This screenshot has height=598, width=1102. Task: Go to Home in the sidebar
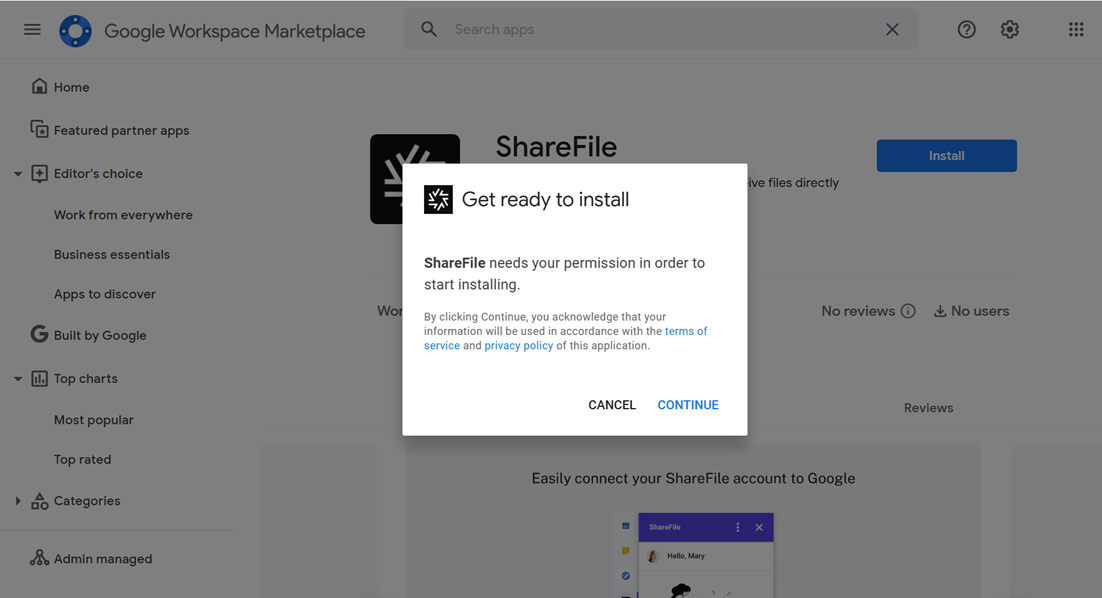pyautogui.click(x=71, y=87)
